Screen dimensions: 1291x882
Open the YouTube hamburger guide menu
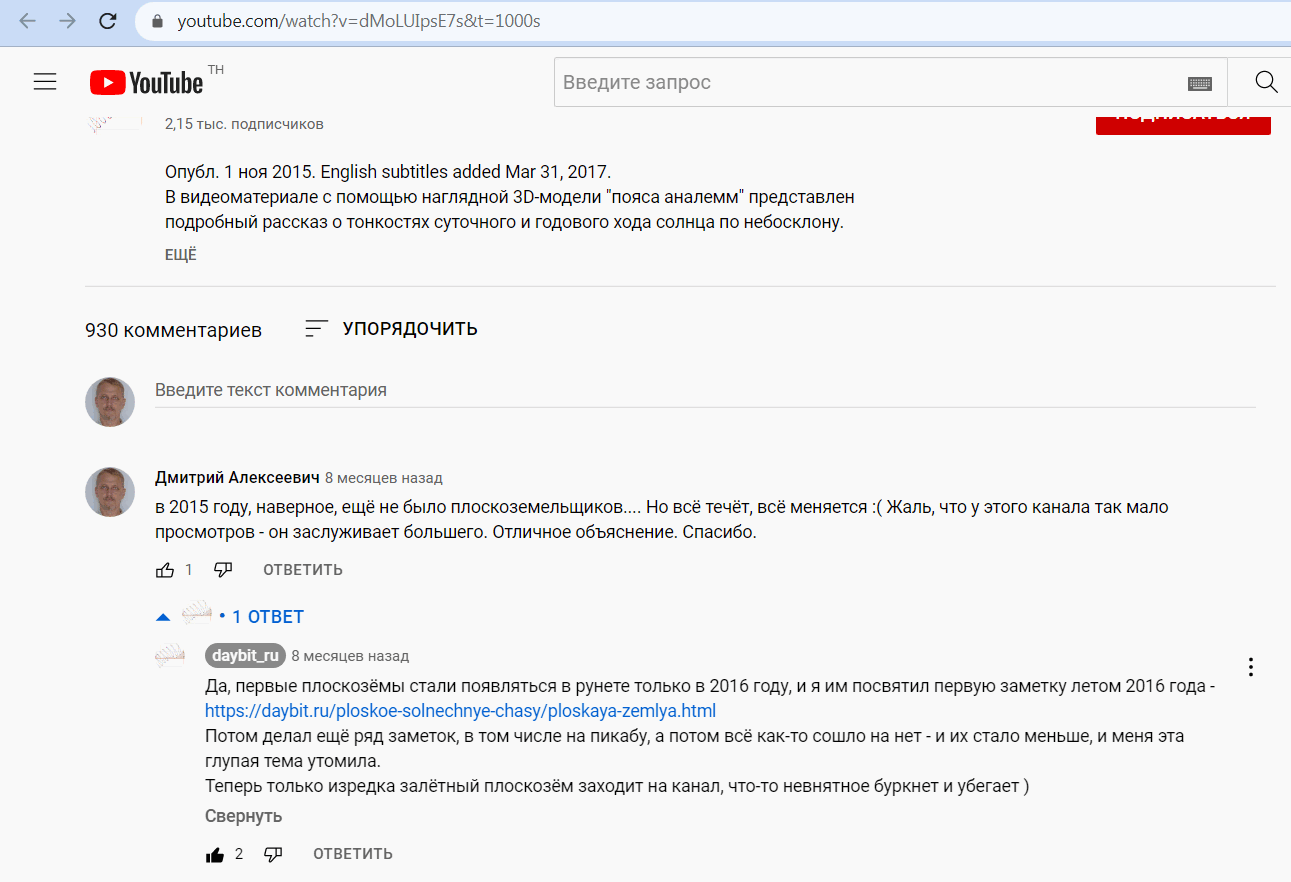pyautogui.click(x=45, y=82)
